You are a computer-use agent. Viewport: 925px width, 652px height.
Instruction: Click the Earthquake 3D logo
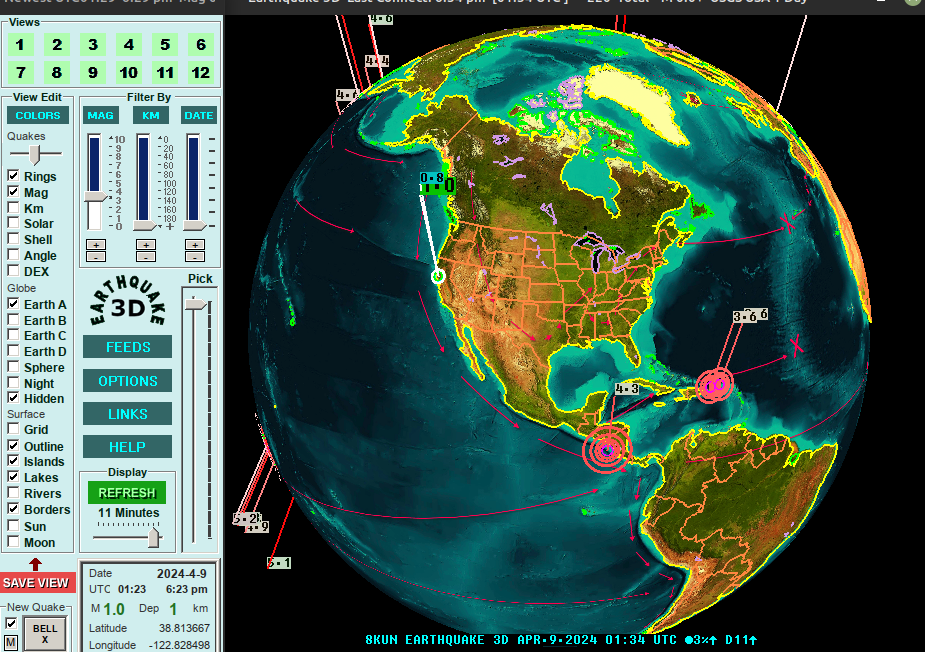(x=127, y=302)
